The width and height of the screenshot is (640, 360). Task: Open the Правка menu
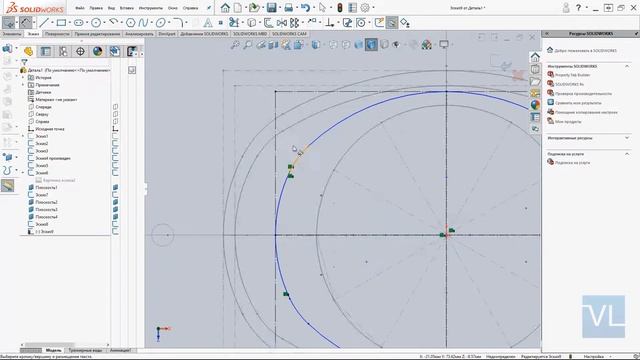pyautogui.click(x=96, y=8)
